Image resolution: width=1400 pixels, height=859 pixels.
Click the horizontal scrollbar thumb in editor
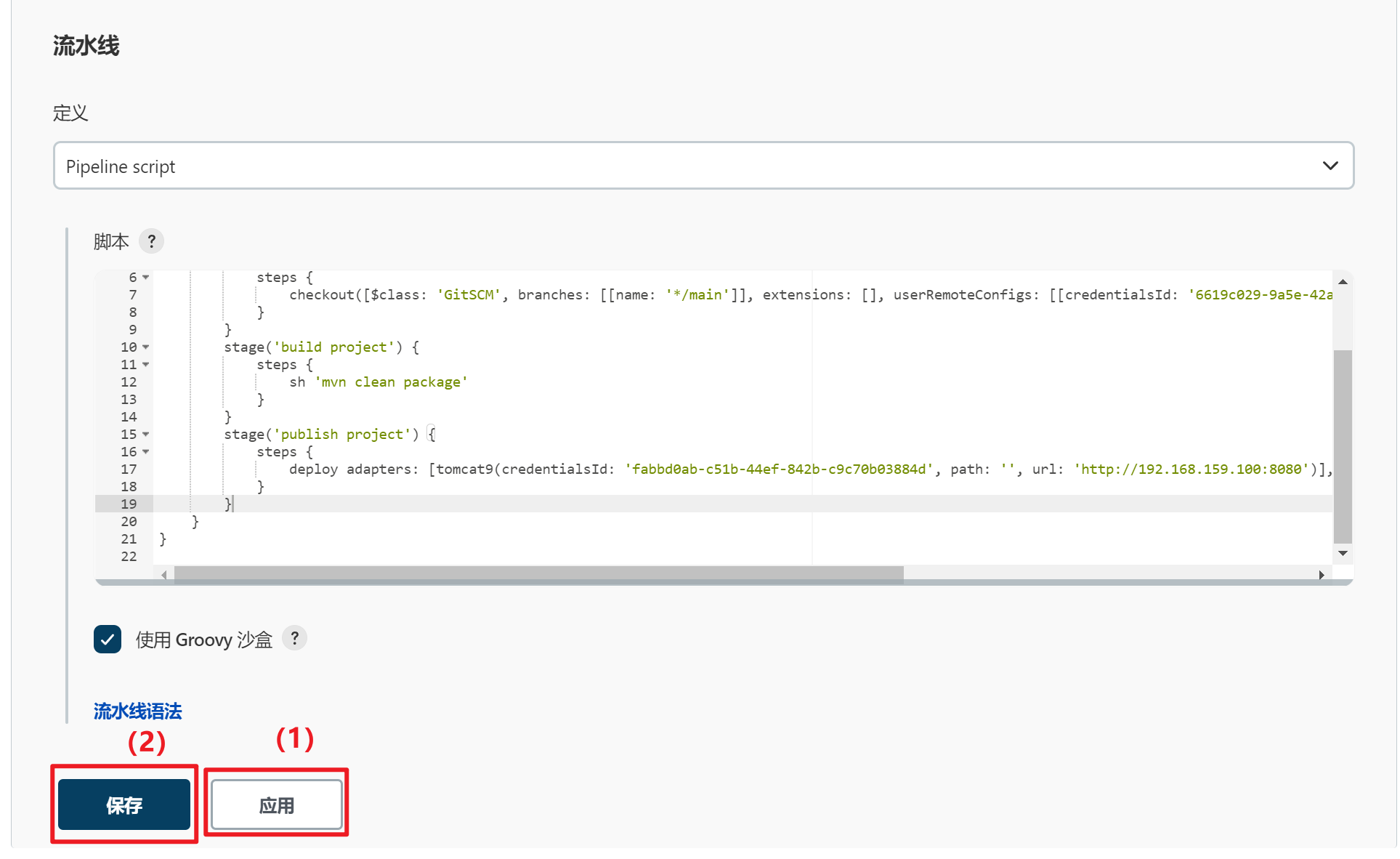(x=538, y=575)
